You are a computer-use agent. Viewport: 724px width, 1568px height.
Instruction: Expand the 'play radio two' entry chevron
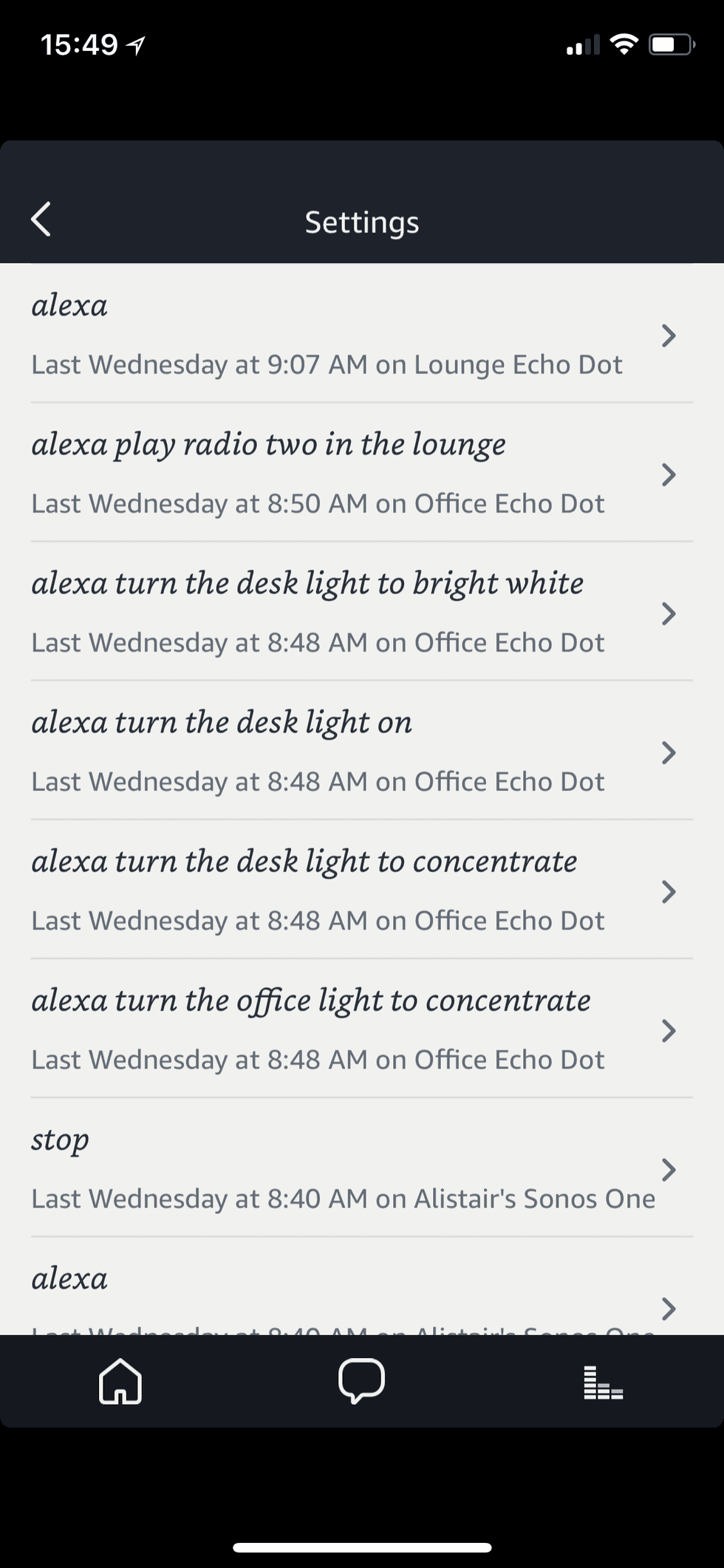669,474
